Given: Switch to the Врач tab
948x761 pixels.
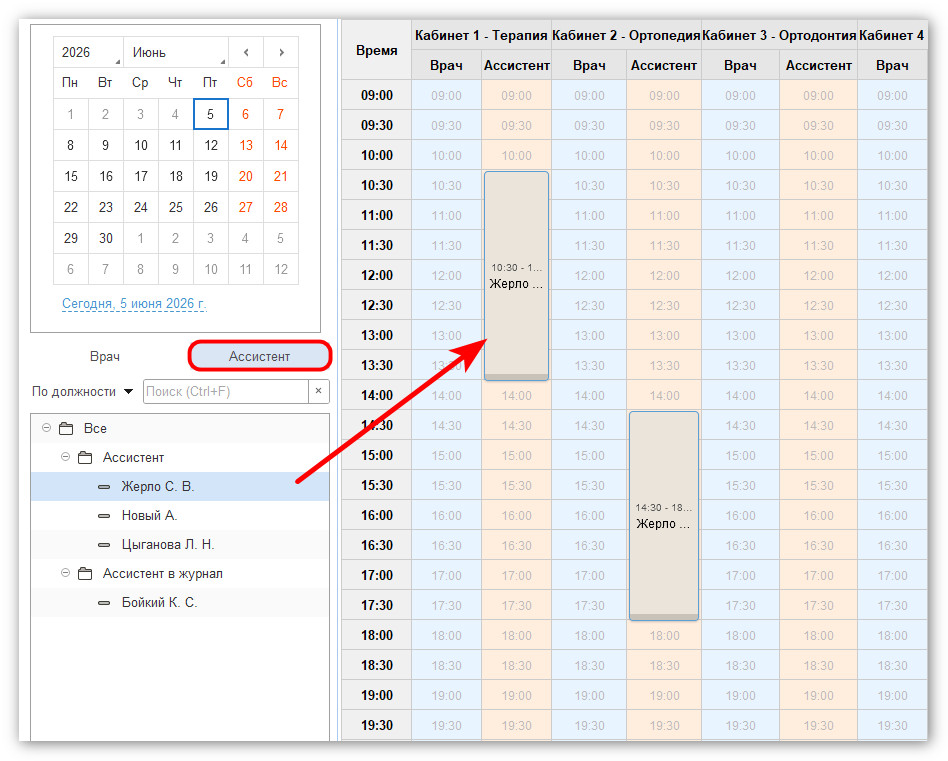Looking at the screenshot, I should click(105, 357).
